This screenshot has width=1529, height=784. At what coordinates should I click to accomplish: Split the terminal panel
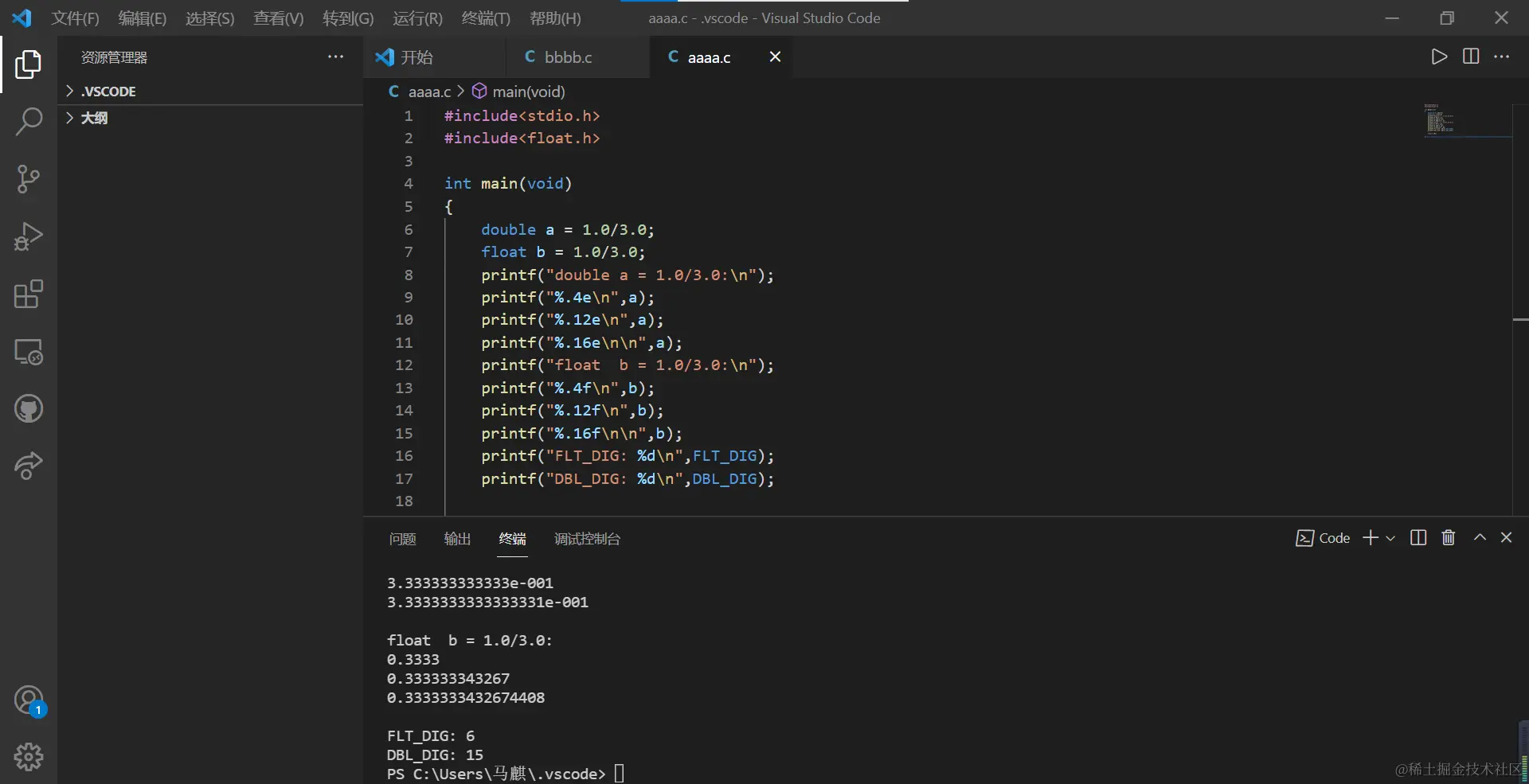click(1418, 538)
